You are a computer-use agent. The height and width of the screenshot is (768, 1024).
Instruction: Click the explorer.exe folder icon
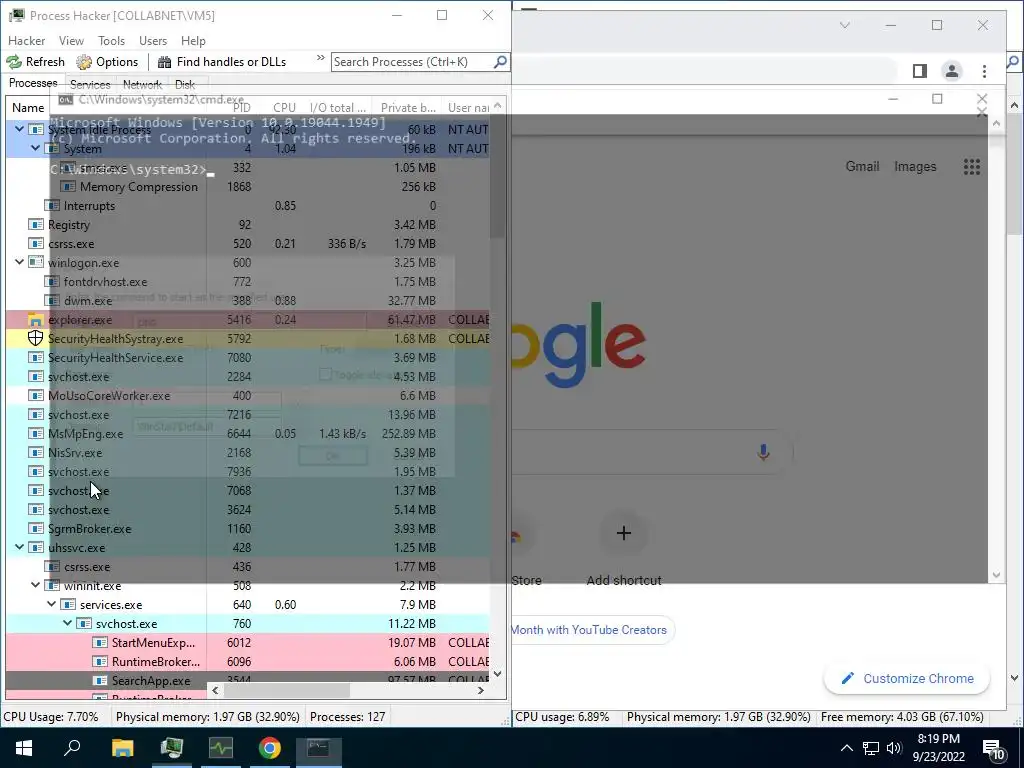[x=35, y=320]
